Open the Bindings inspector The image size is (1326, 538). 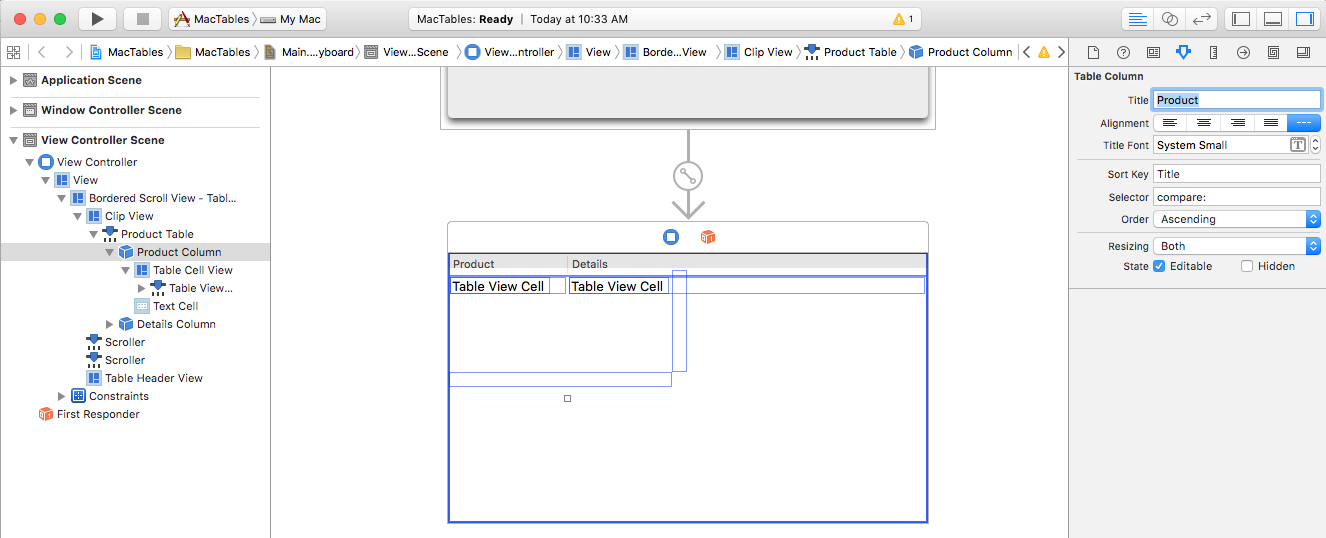tap(1273, 52)
